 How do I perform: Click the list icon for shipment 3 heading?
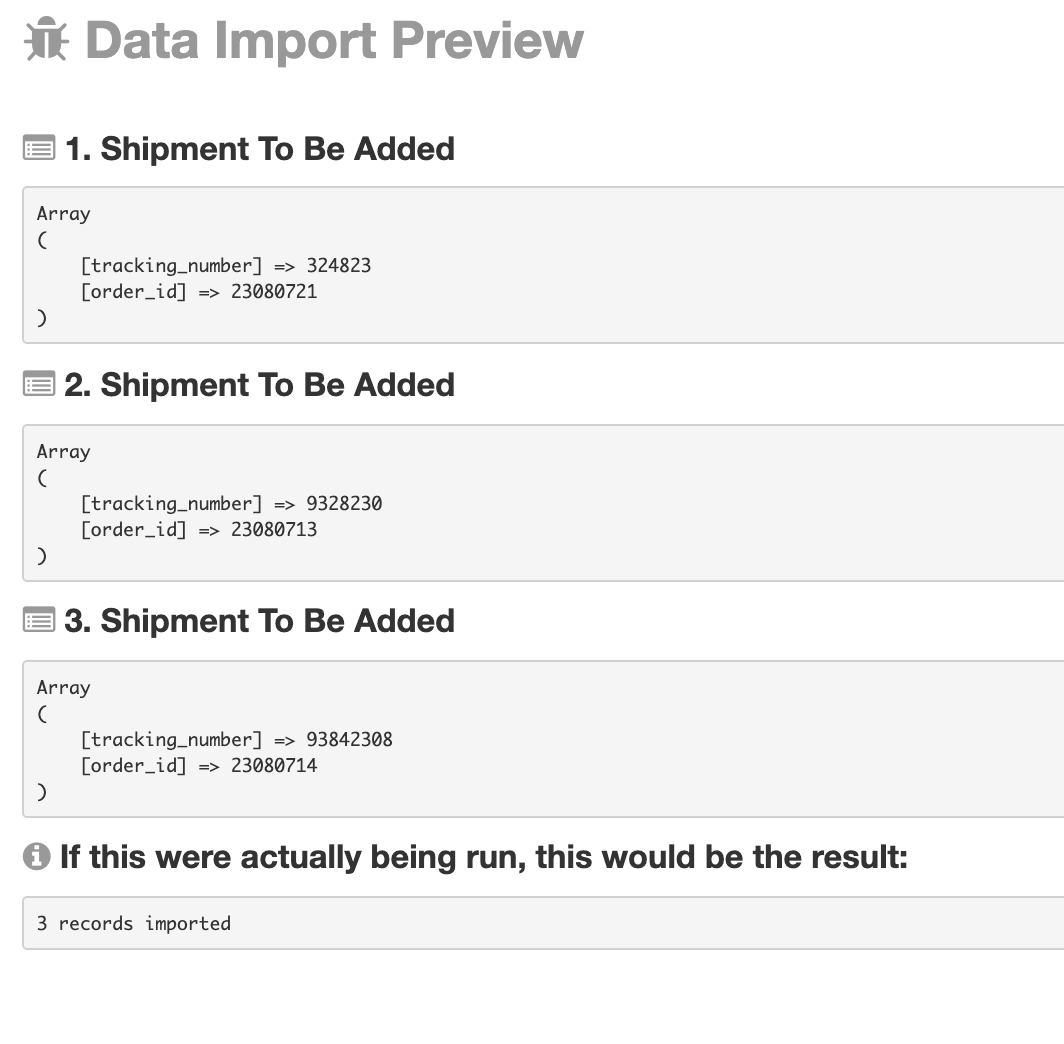click(x=39, y=619)
